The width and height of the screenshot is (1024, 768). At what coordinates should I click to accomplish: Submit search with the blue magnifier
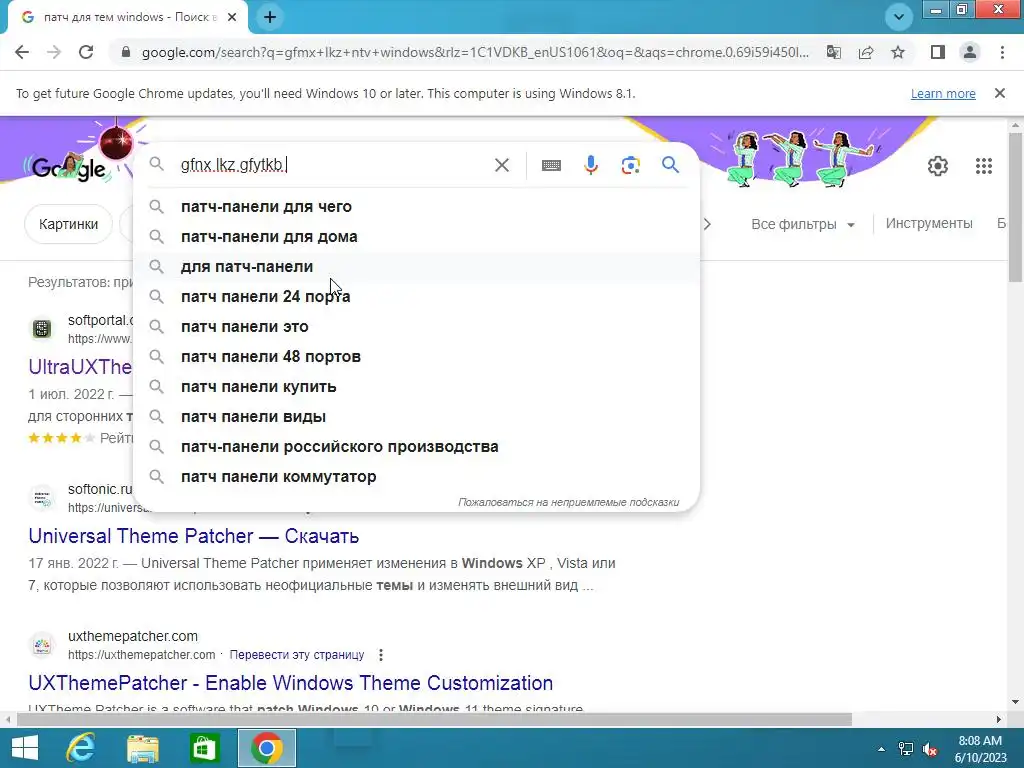coord(671,165)
